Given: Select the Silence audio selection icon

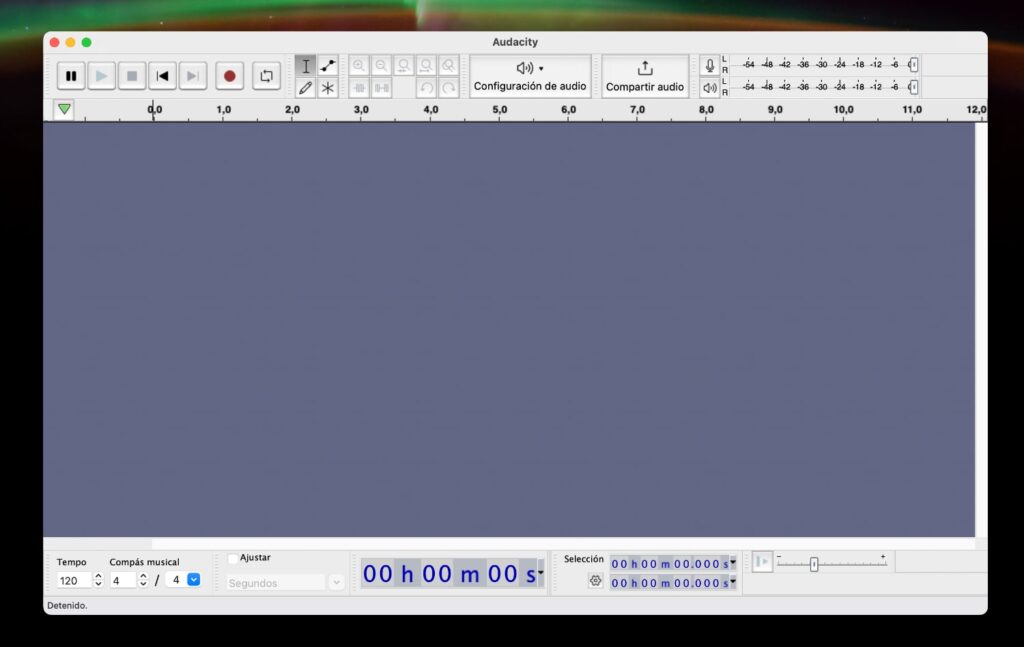Looking at the screenshot, I should [x=381, y=88].
